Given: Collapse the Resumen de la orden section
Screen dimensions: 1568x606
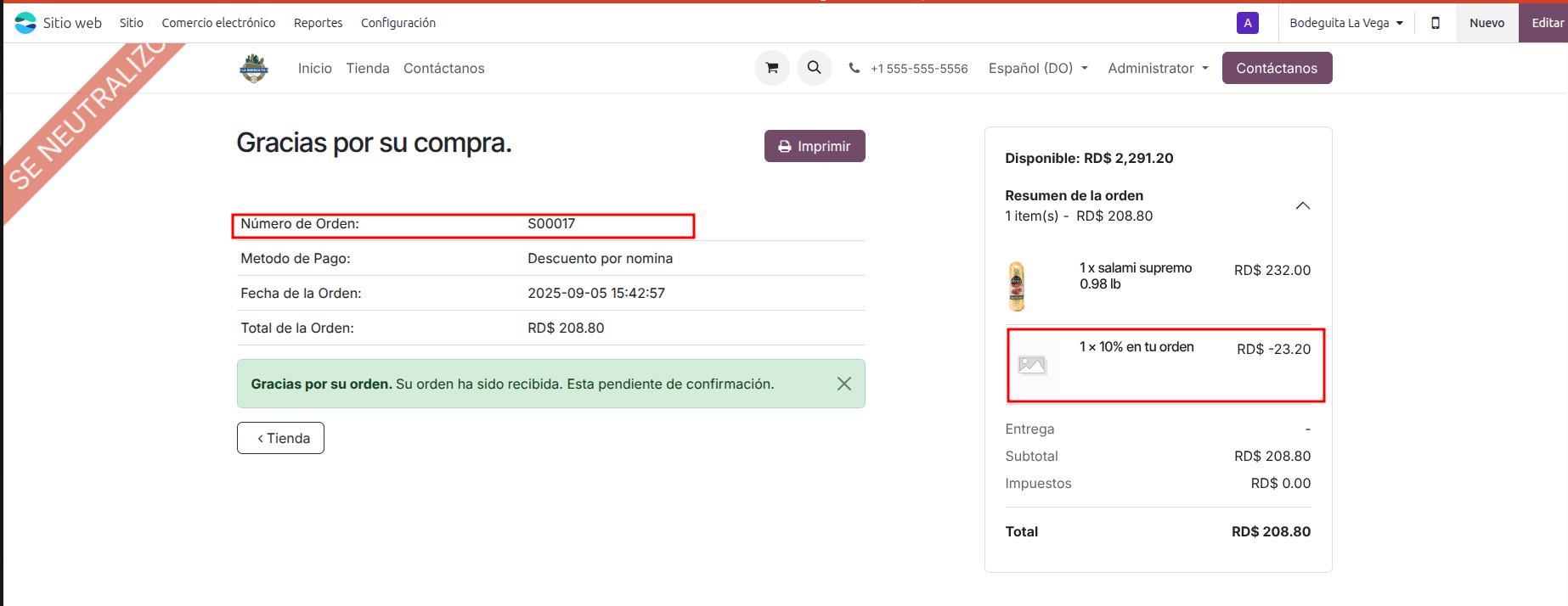Looking at the screenshot, I should point(1302,205).
